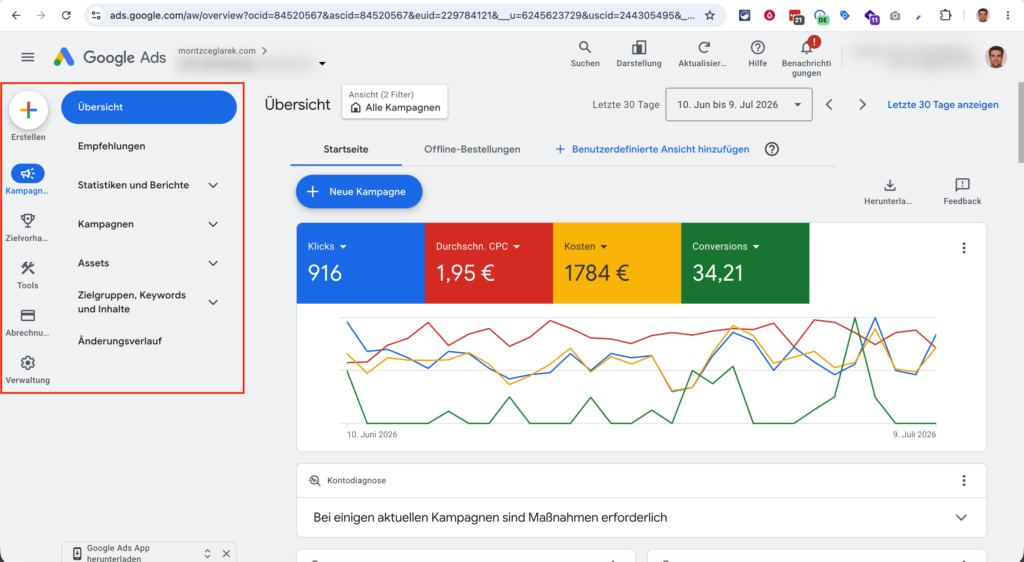
Task: Click the browser reload button
Action: 66,16
